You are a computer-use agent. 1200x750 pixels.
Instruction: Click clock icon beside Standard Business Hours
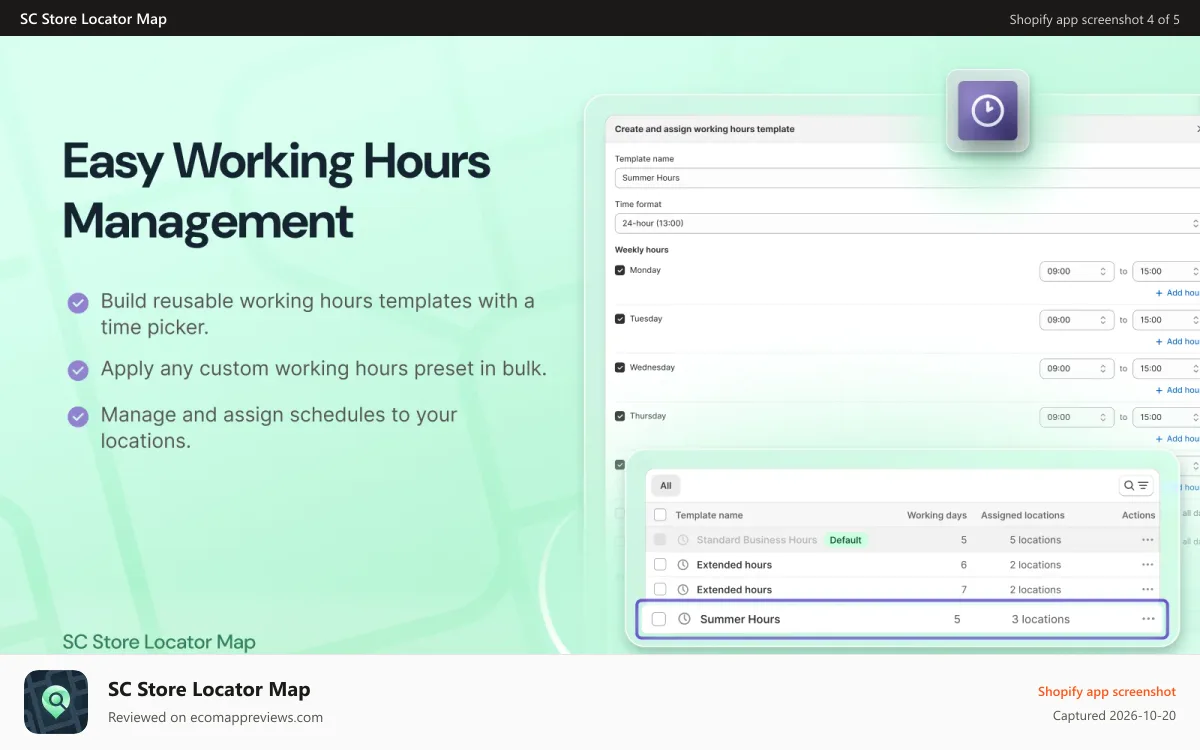pyautogui.click(x=683, y=540)
